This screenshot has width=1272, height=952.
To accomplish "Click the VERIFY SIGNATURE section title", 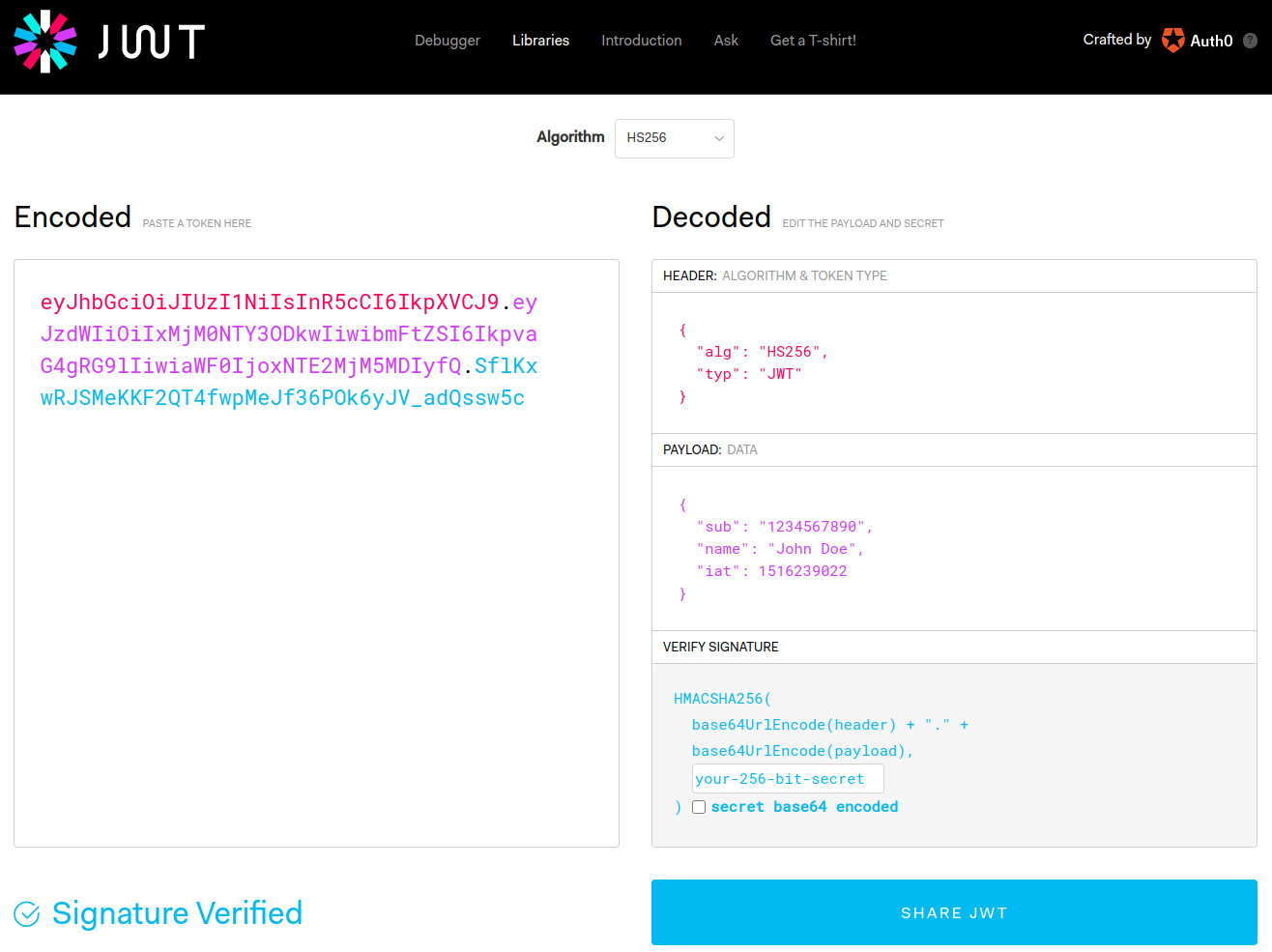I will pyautogui.click(x=721, y=647).
